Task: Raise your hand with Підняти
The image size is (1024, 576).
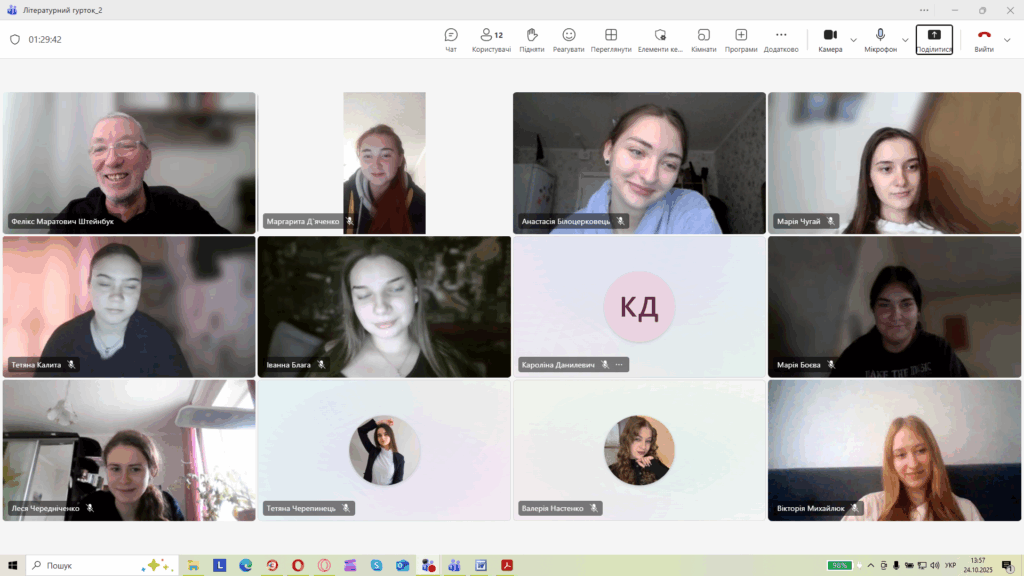Action: point(532,39)
